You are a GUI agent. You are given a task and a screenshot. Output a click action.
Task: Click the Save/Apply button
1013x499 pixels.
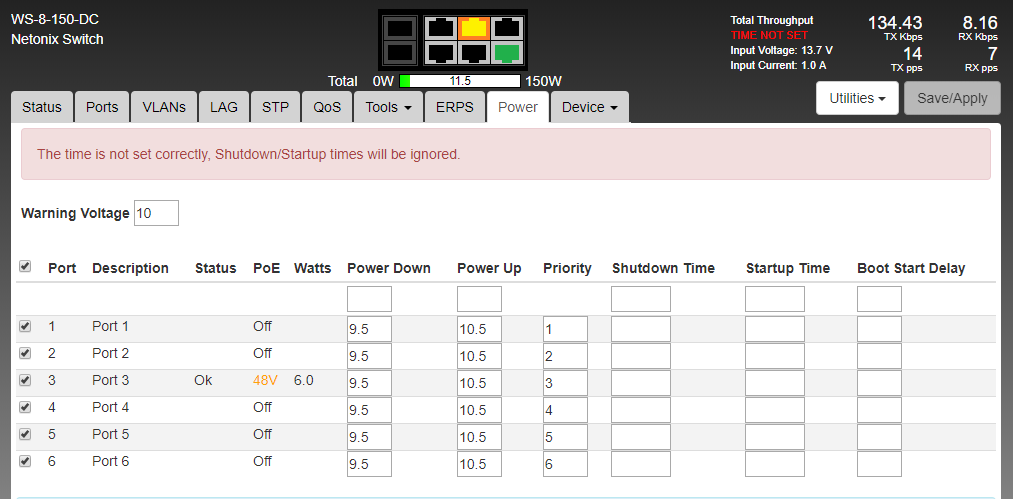point(952,98)
